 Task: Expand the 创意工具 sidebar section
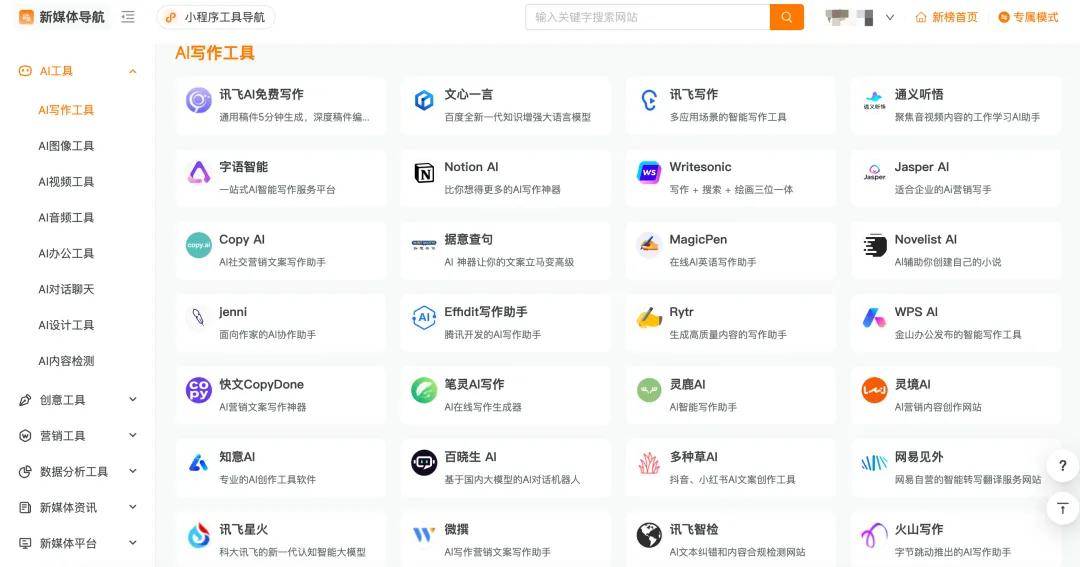coord(133,399)
